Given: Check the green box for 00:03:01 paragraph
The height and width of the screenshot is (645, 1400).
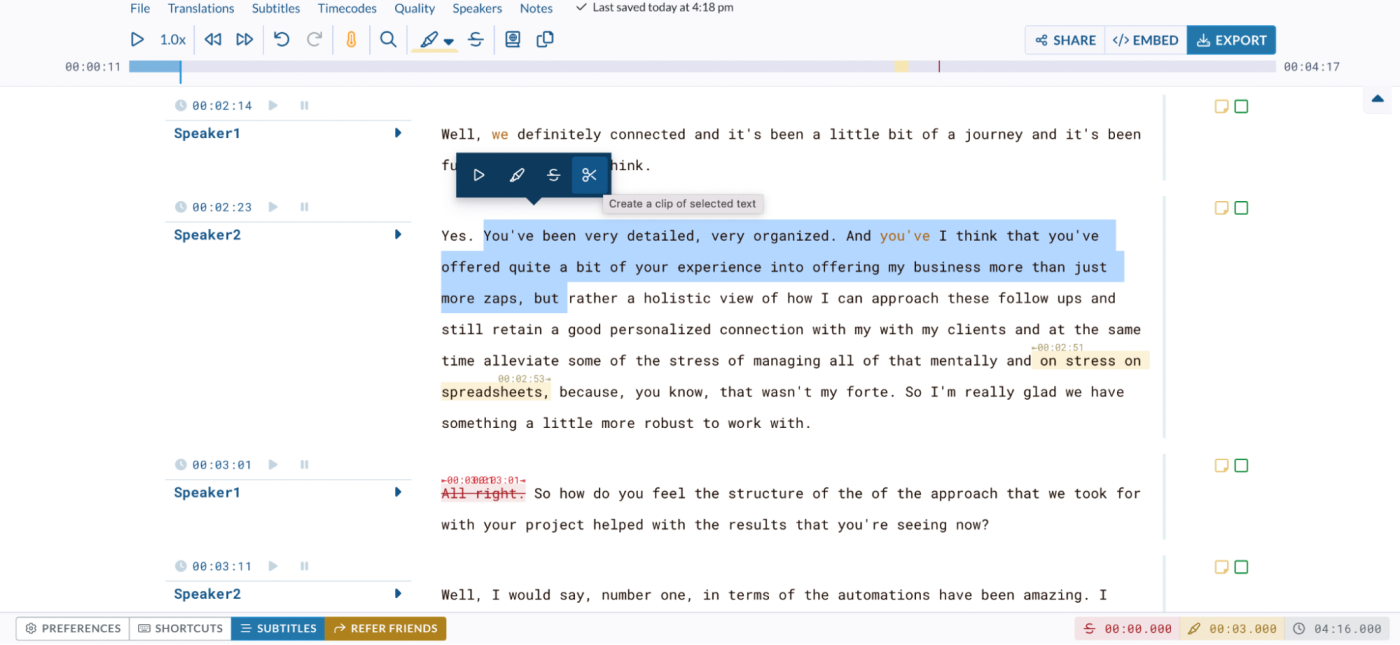Looking at the screenshot, I should click(1241, 465).
